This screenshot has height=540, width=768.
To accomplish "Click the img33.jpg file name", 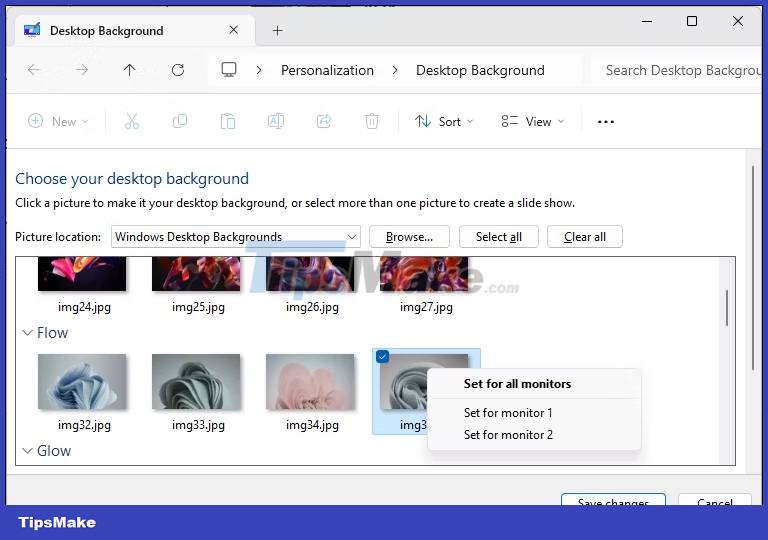I will [x=198, y=425].
